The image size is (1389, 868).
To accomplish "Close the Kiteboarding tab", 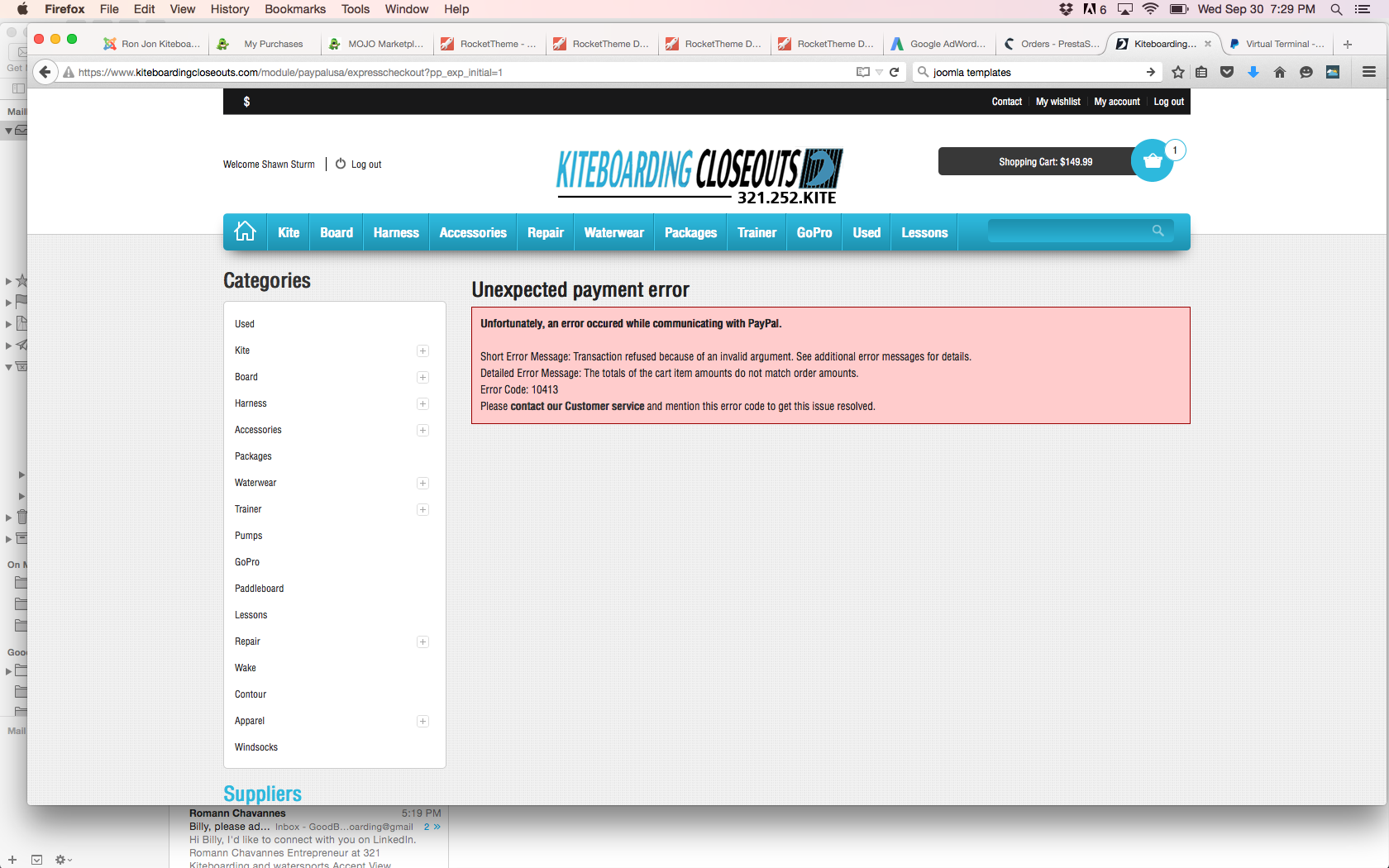I will 1208,44.
